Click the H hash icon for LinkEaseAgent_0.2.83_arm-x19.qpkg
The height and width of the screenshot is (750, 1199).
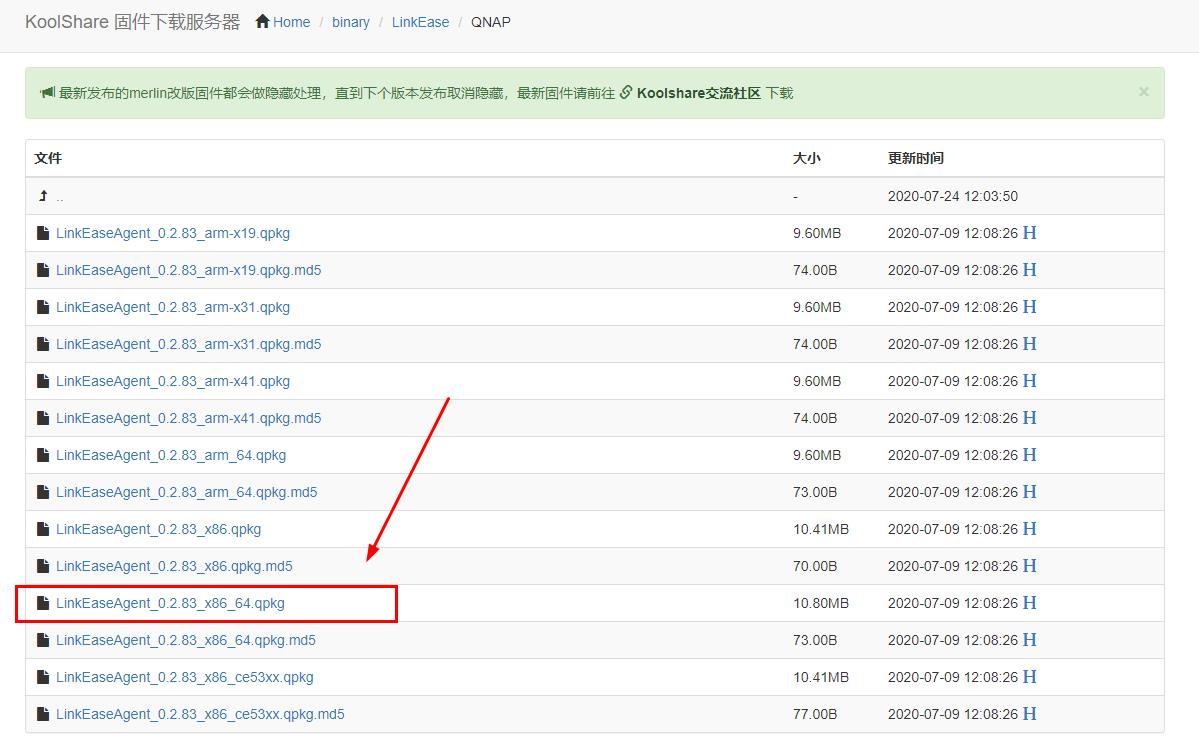[x=1029, y=233]
